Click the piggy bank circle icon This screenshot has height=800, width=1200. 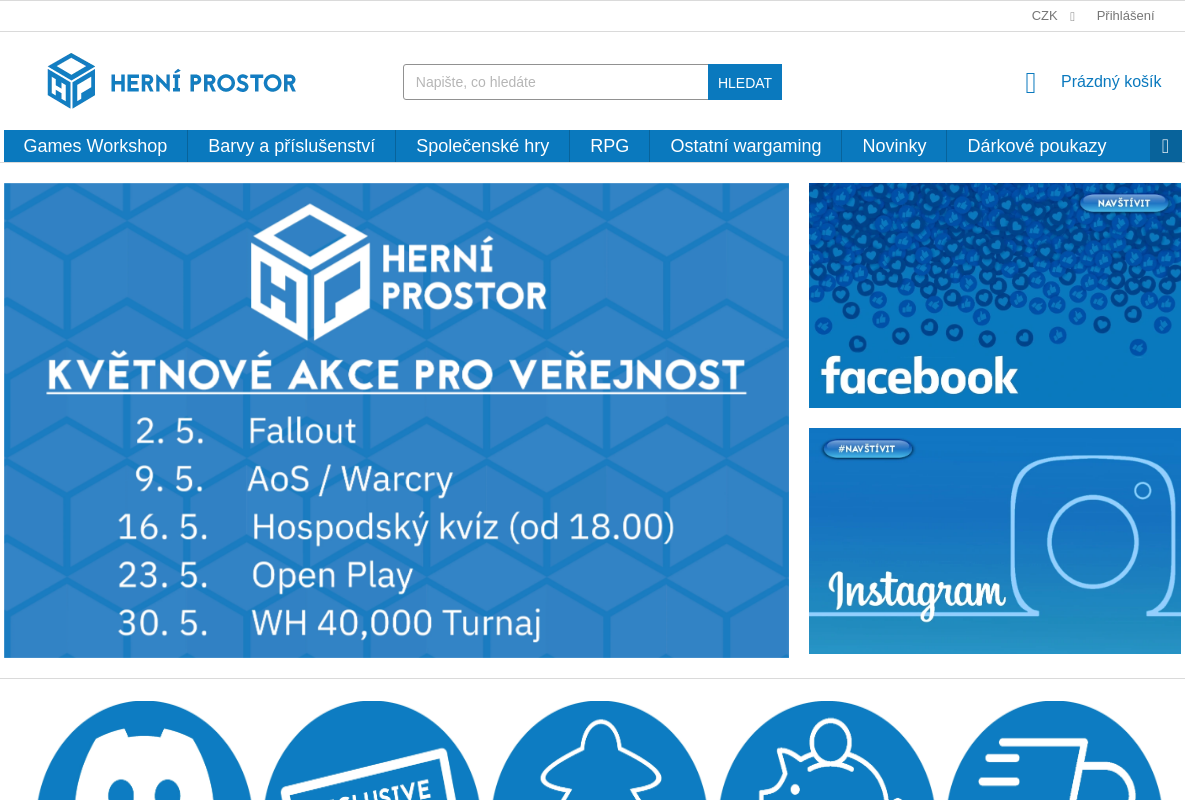point(827,751)
